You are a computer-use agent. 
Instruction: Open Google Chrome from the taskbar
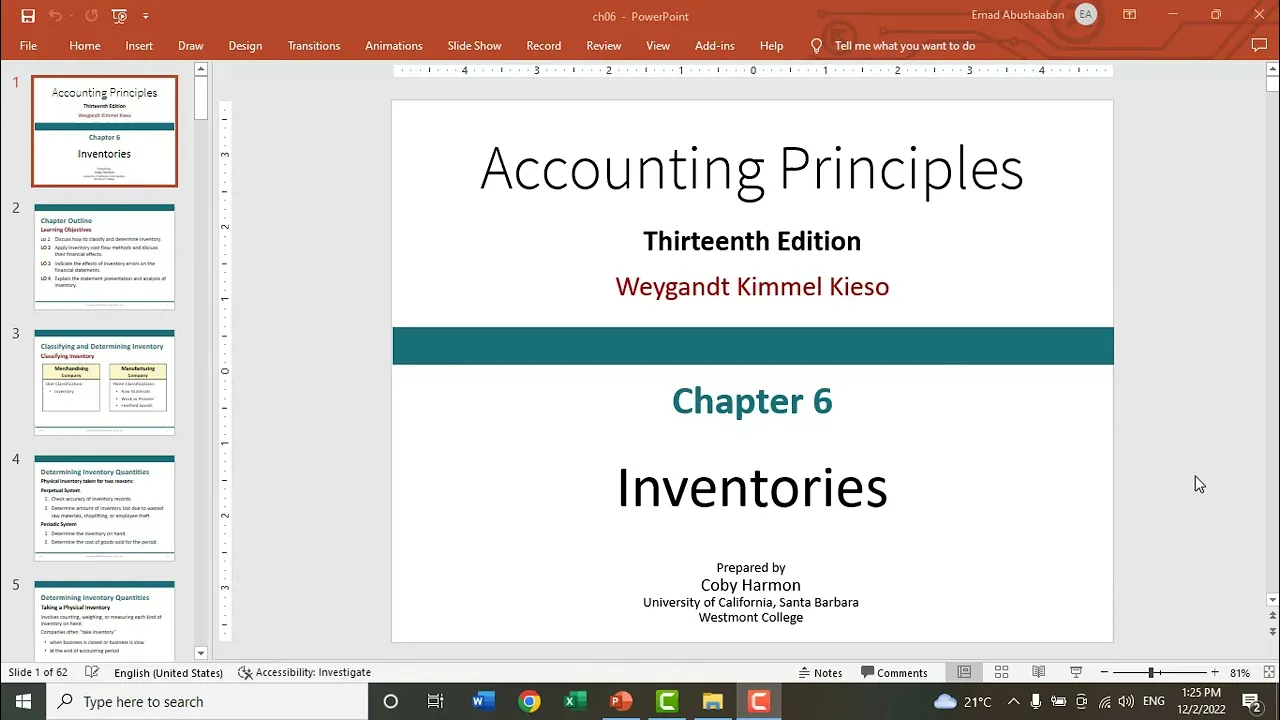[x=529, y=701]
